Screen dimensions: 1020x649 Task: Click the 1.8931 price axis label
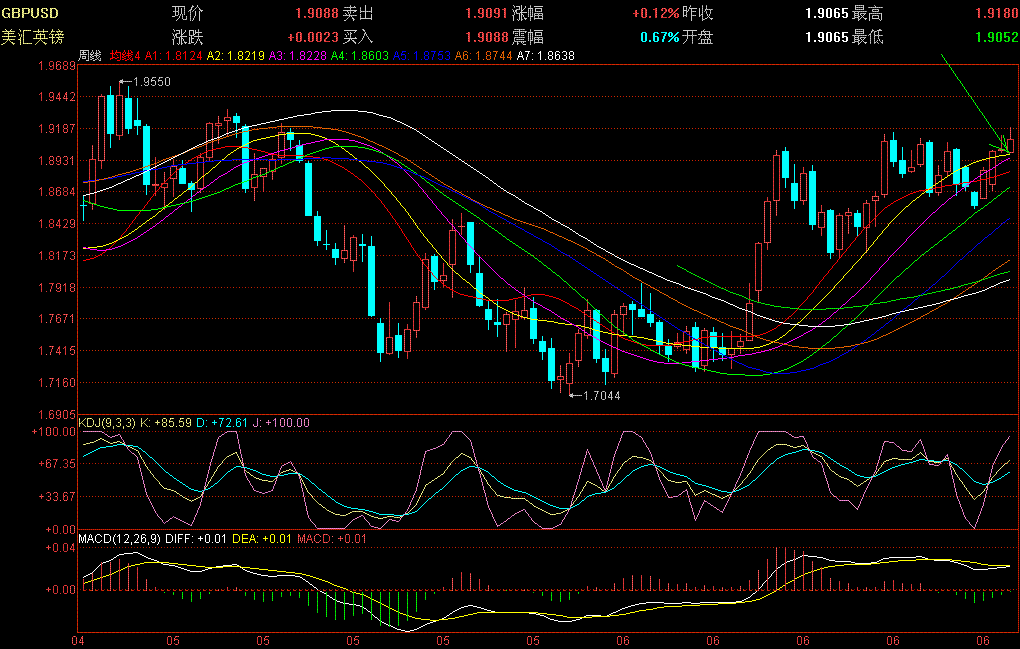(57, 161)
